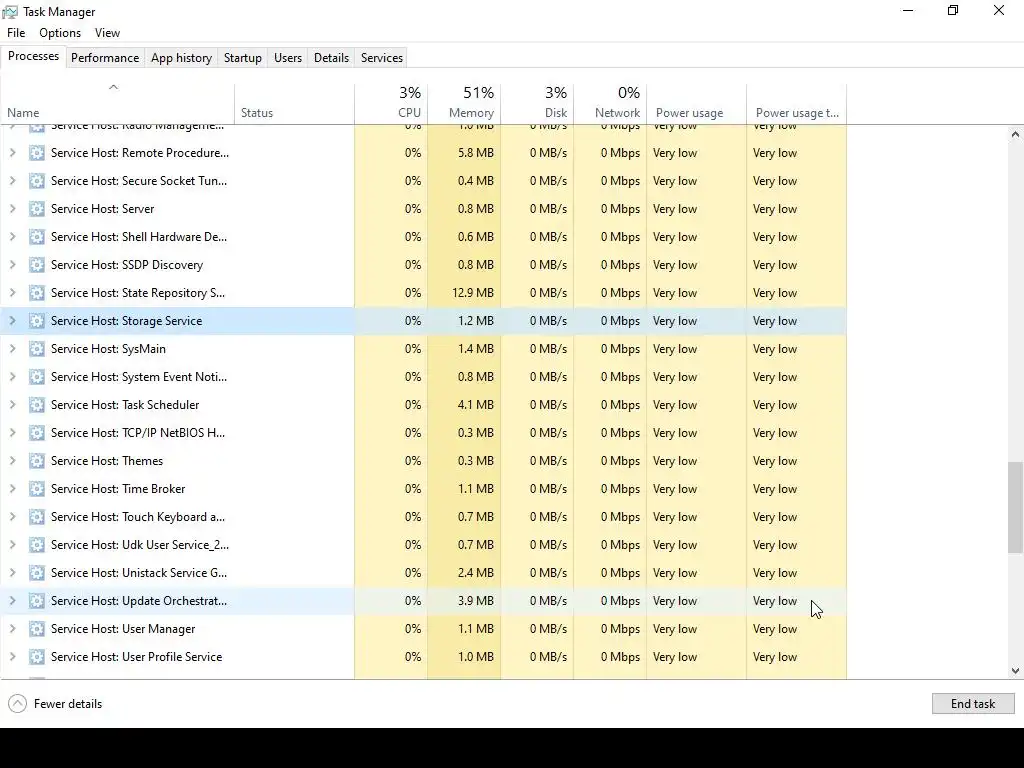This screenshot has height=768, width=1024.
Task: Click gear icon beside Service Host: SSDP Discovery
Action: tap(37, 265)
